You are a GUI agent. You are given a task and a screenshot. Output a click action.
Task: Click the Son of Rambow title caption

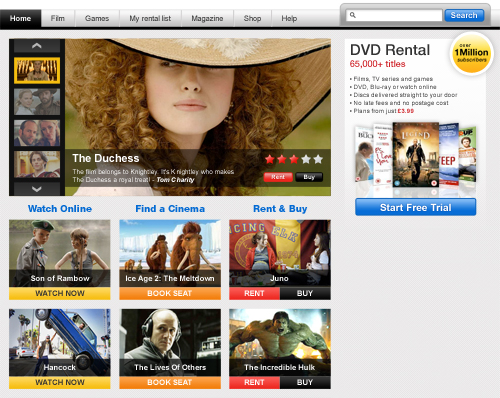60,278
